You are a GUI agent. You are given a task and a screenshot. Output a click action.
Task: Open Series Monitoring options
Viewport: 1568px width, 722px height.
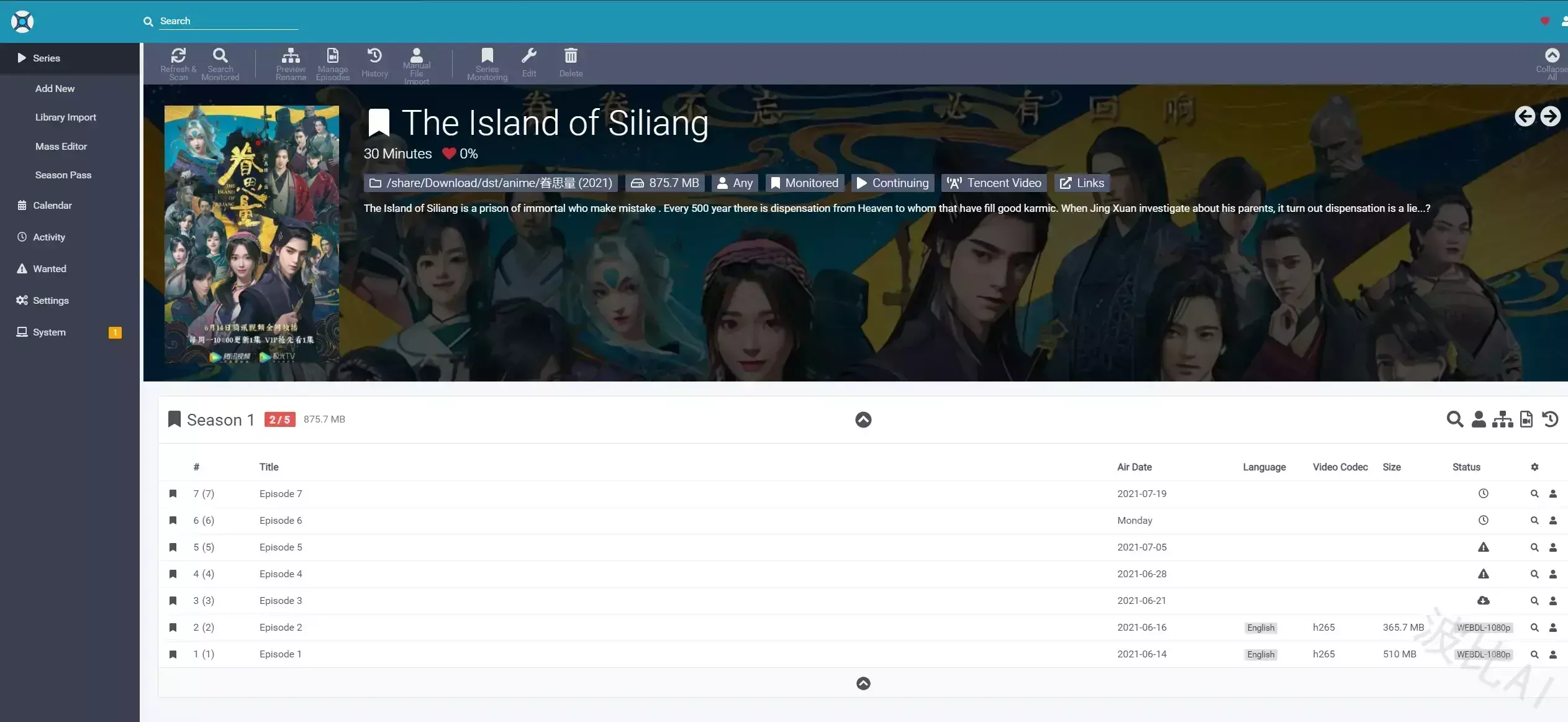(487, 64)
